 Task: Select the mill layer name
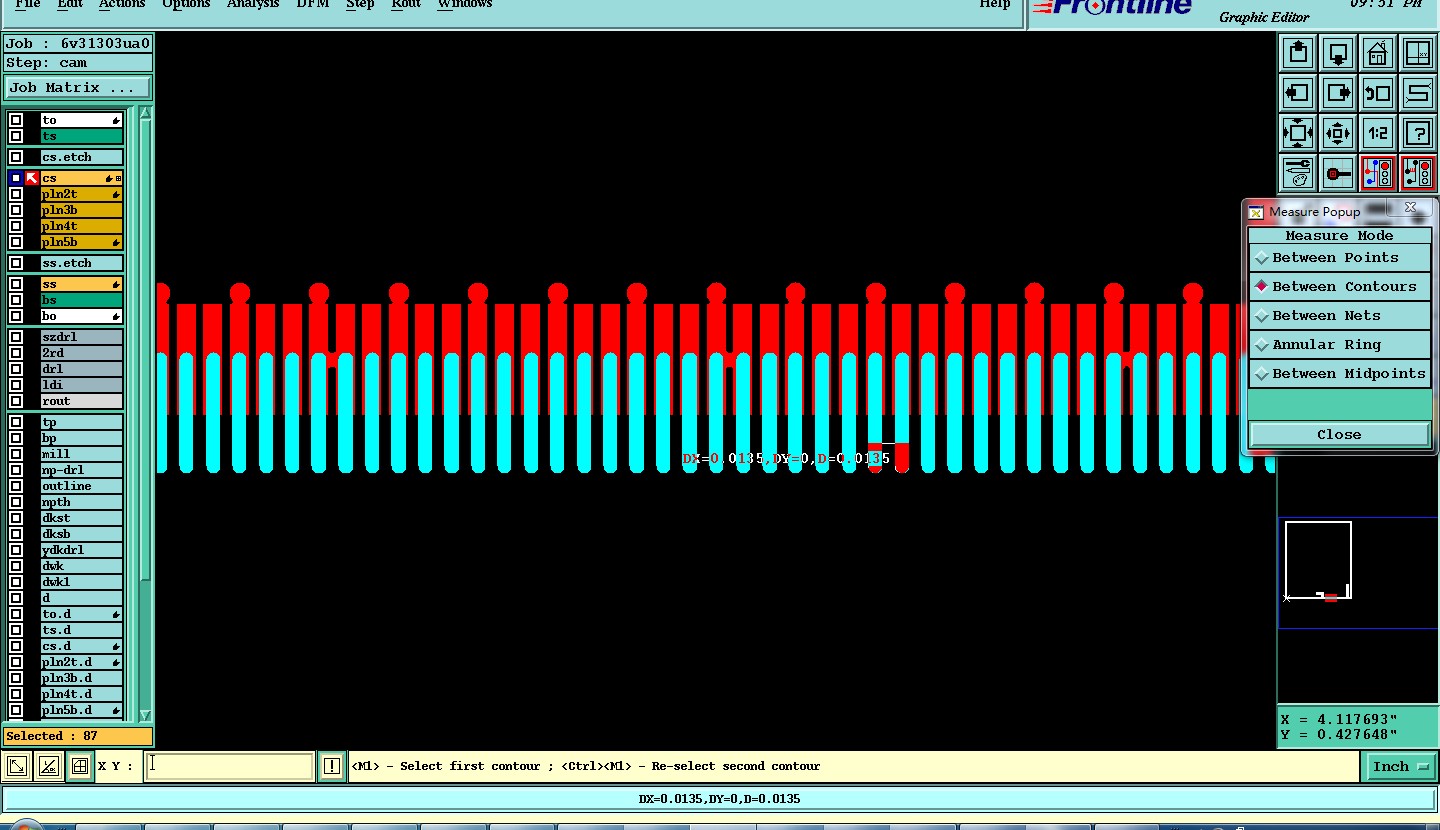[82, 454]
